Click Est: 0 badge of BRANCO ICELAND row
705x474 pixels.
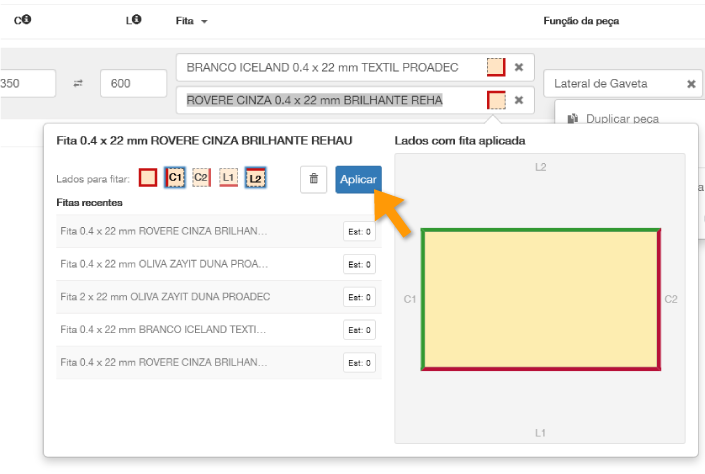tap(359, 330)
